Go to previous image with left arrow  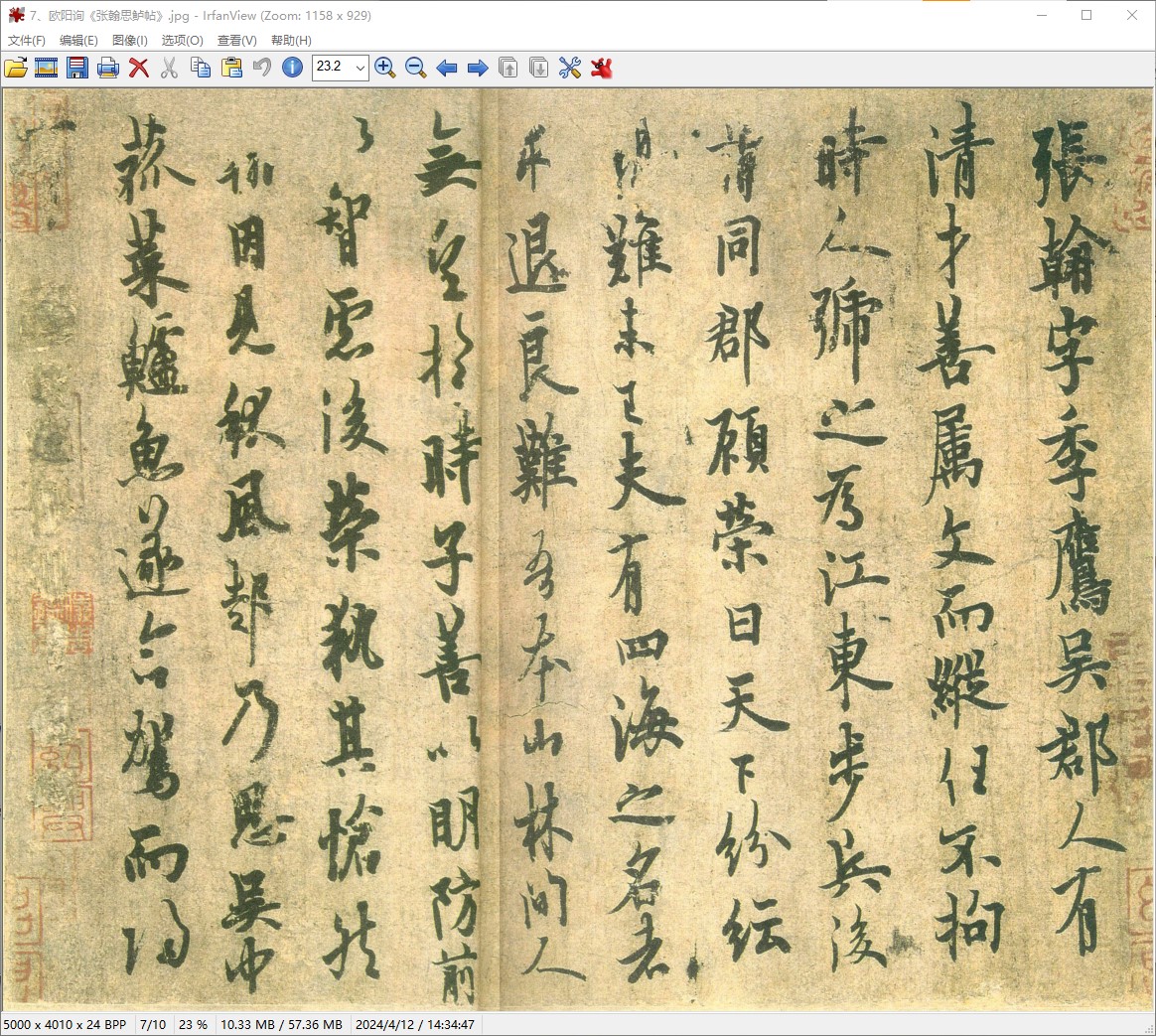(x=447, y=68)
